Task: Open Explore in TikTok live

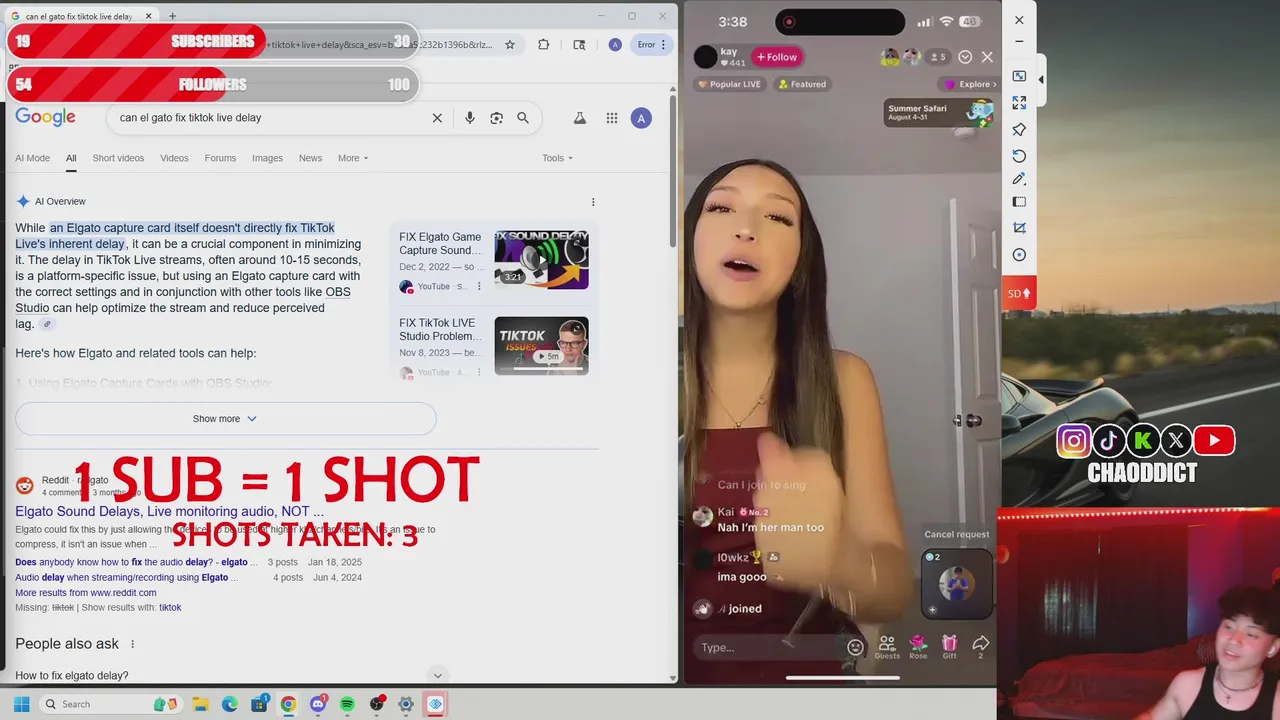Action: [x=969, y=84]
